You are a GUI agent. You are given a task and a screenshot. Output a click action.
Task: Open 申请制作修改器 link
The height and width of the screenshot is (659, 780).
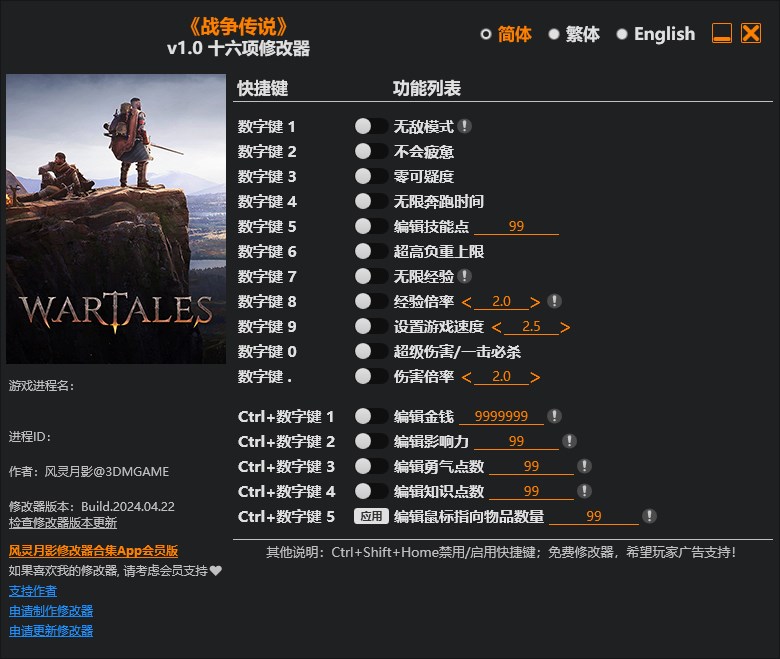(x=51, y=611)
